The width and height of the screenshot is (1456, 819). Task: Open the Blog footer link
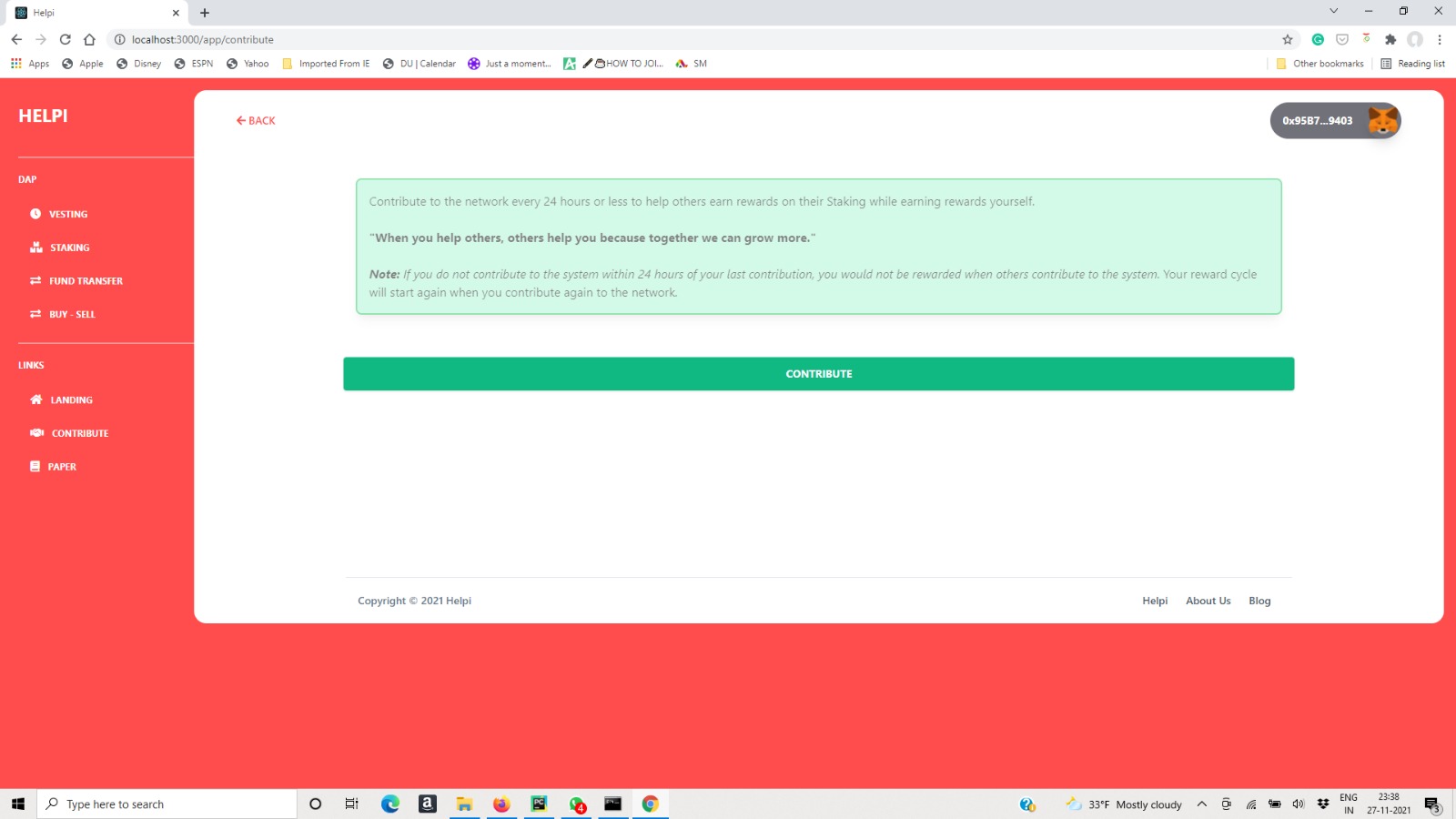tap(1259, 601)
